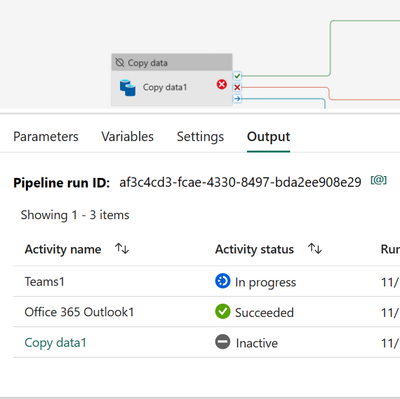Select the Office 365 Outlook1 row

207,312
